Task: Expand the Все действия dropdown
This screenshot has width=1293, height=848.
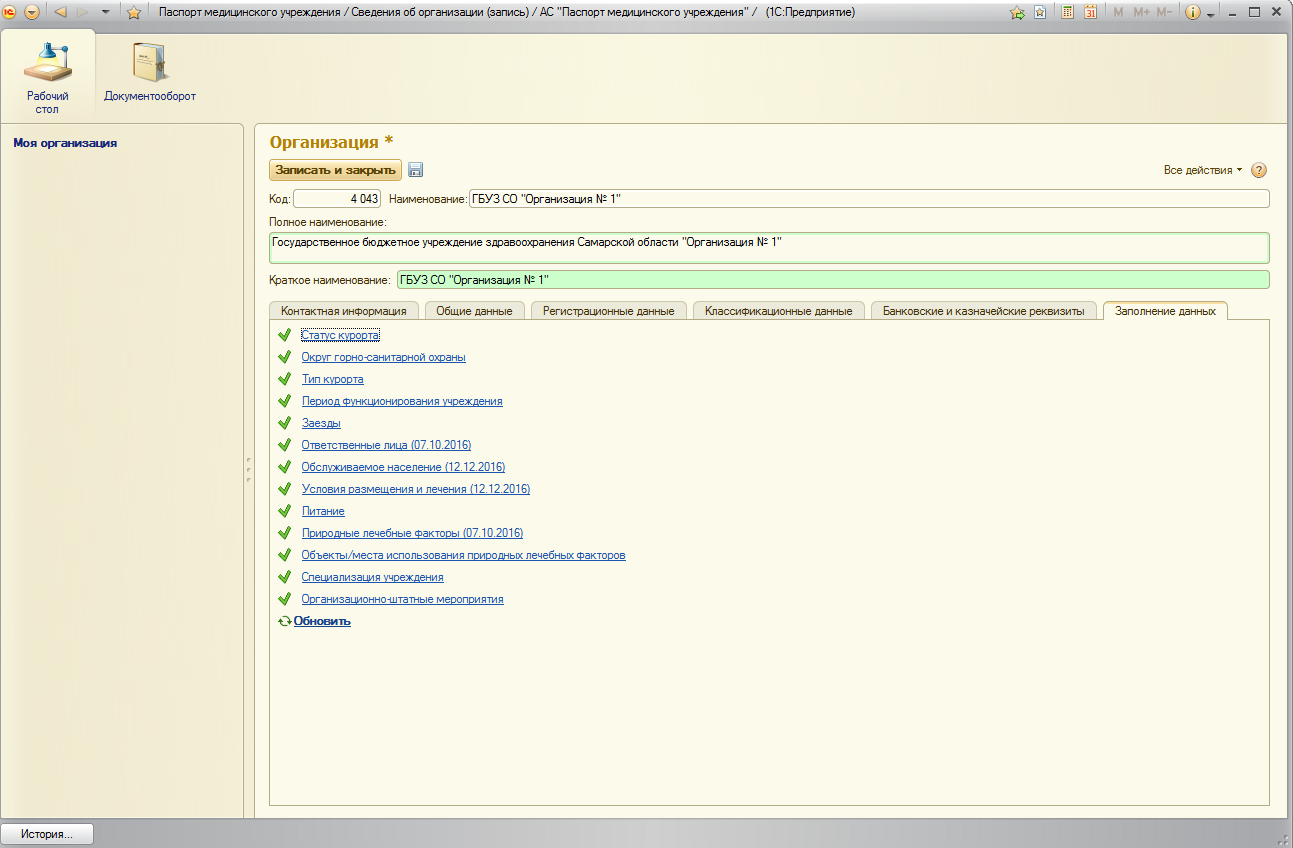Action: tap(1202, 170)
